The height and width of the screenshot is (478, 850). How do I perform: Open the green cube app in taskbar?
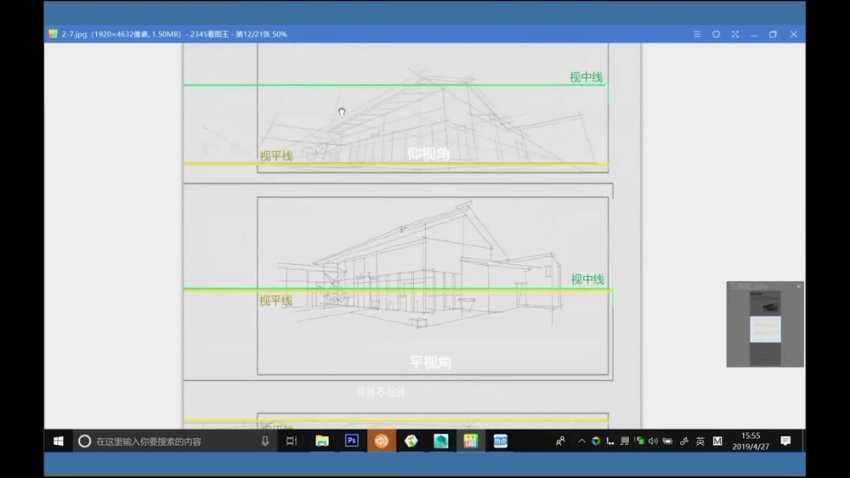coord(411,441)
